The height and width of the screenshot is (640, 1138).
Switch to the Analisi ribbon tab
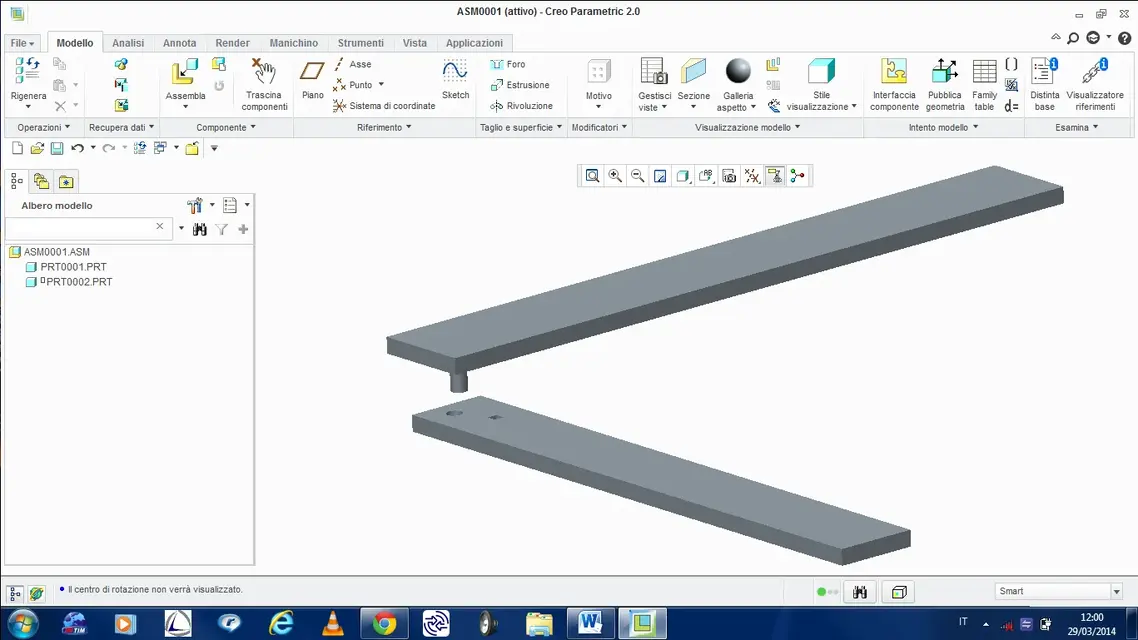tap(128, 43)
